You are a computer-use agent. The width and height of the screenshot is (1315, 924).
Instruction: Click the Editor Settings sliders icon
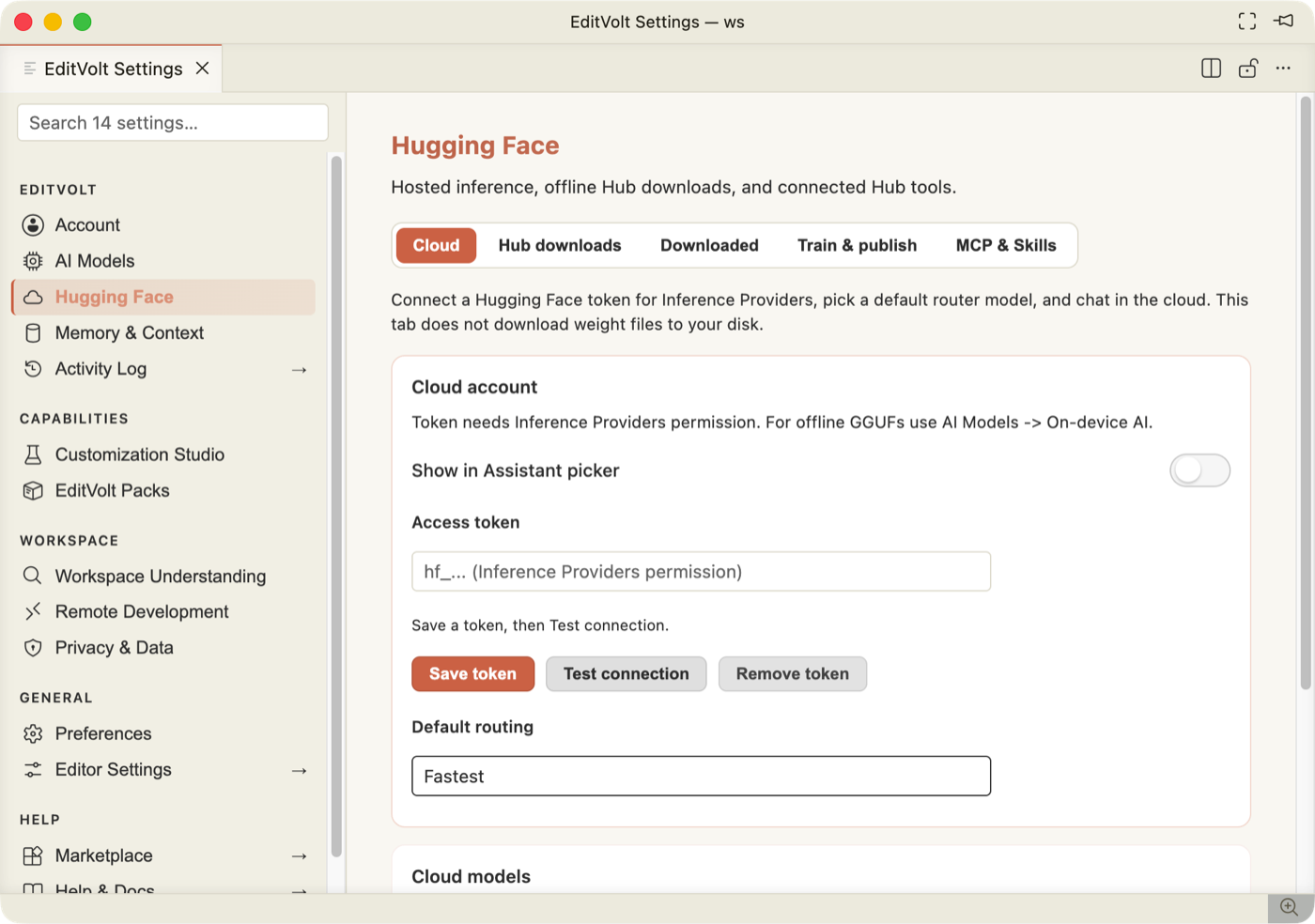33,770
